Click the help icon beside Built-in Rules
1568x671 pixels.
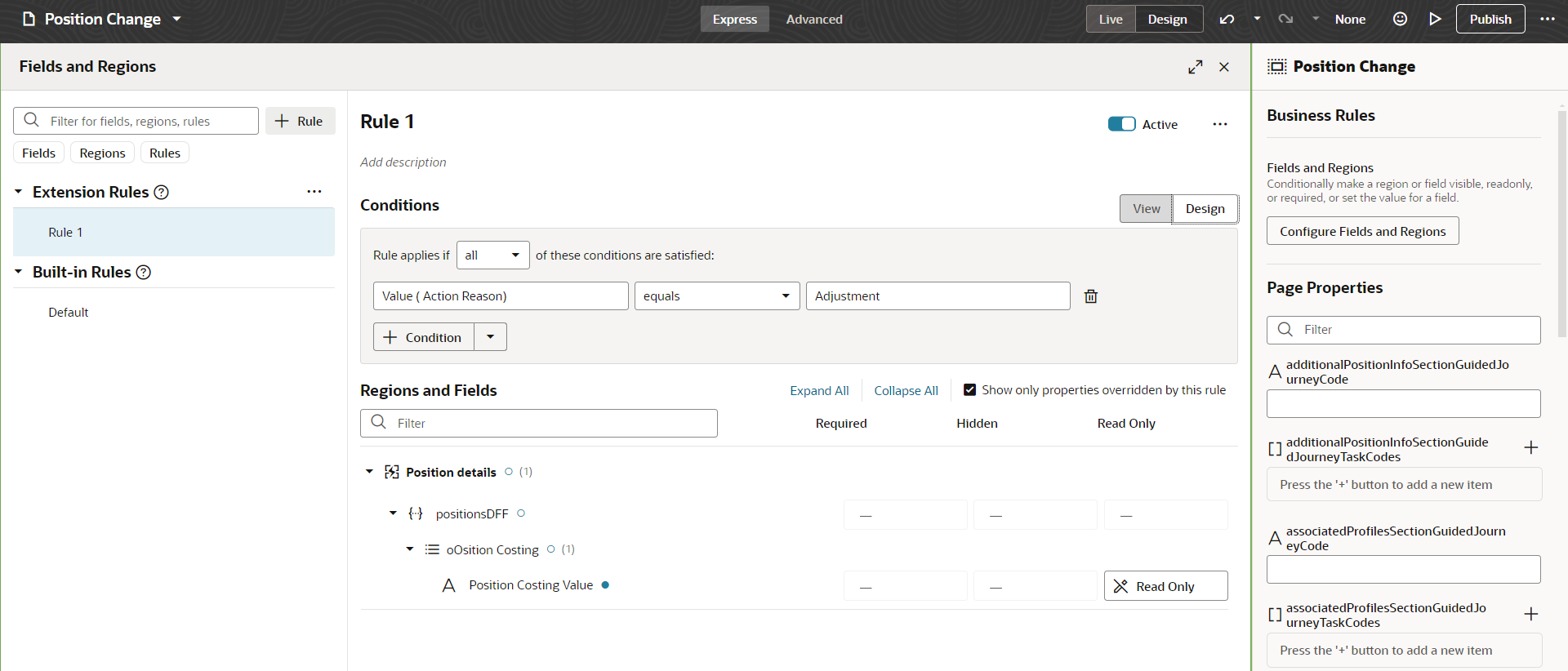click(144, 272)
